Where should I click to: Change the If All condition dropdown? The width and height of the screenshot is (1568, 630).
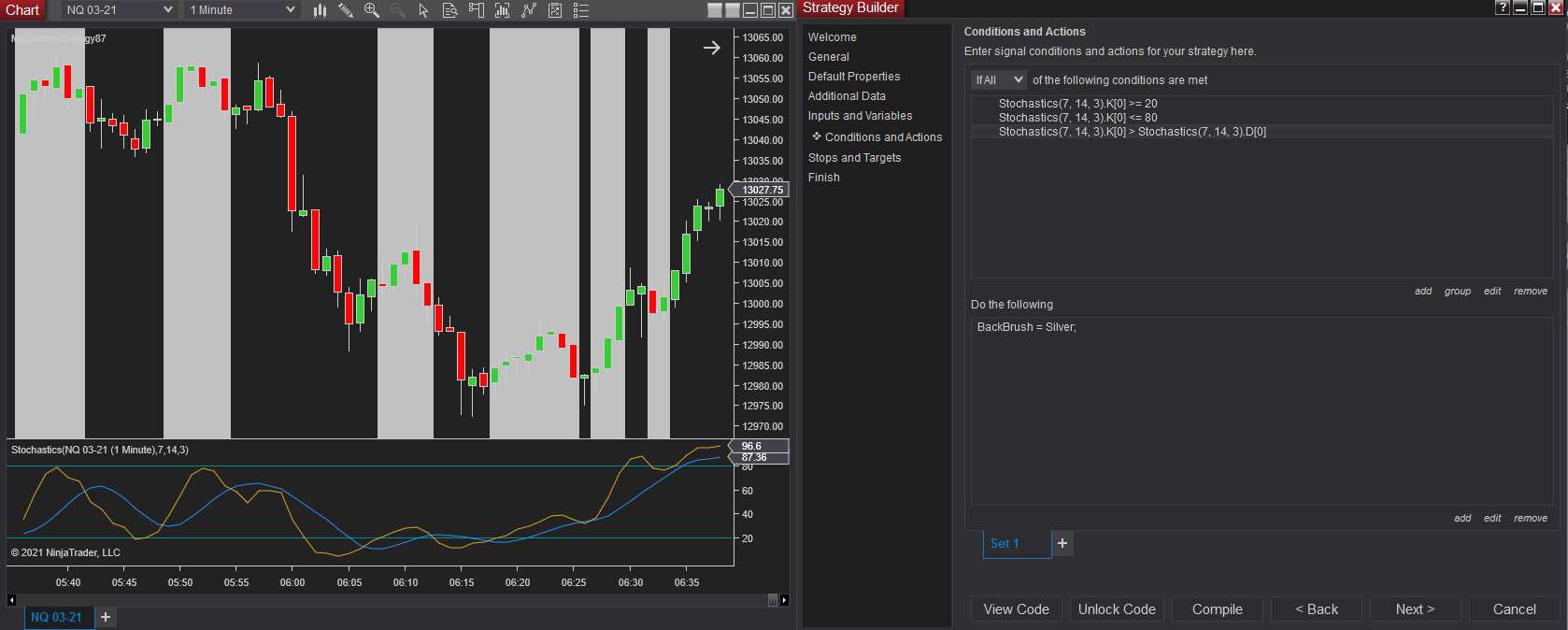[x=998, y=80]
